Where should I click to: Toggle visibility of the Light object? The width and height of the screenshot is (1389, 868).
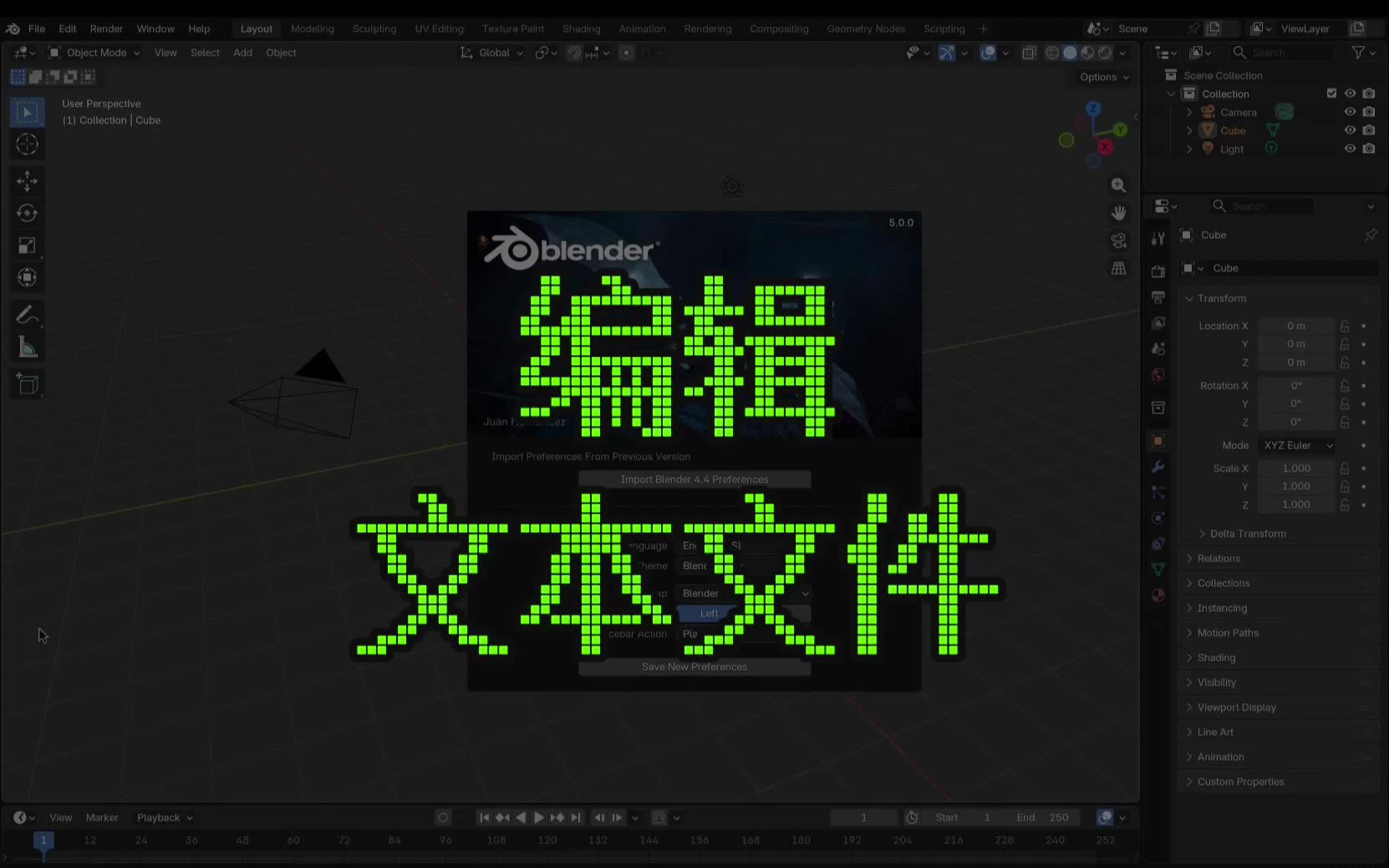click(1350, 149)
